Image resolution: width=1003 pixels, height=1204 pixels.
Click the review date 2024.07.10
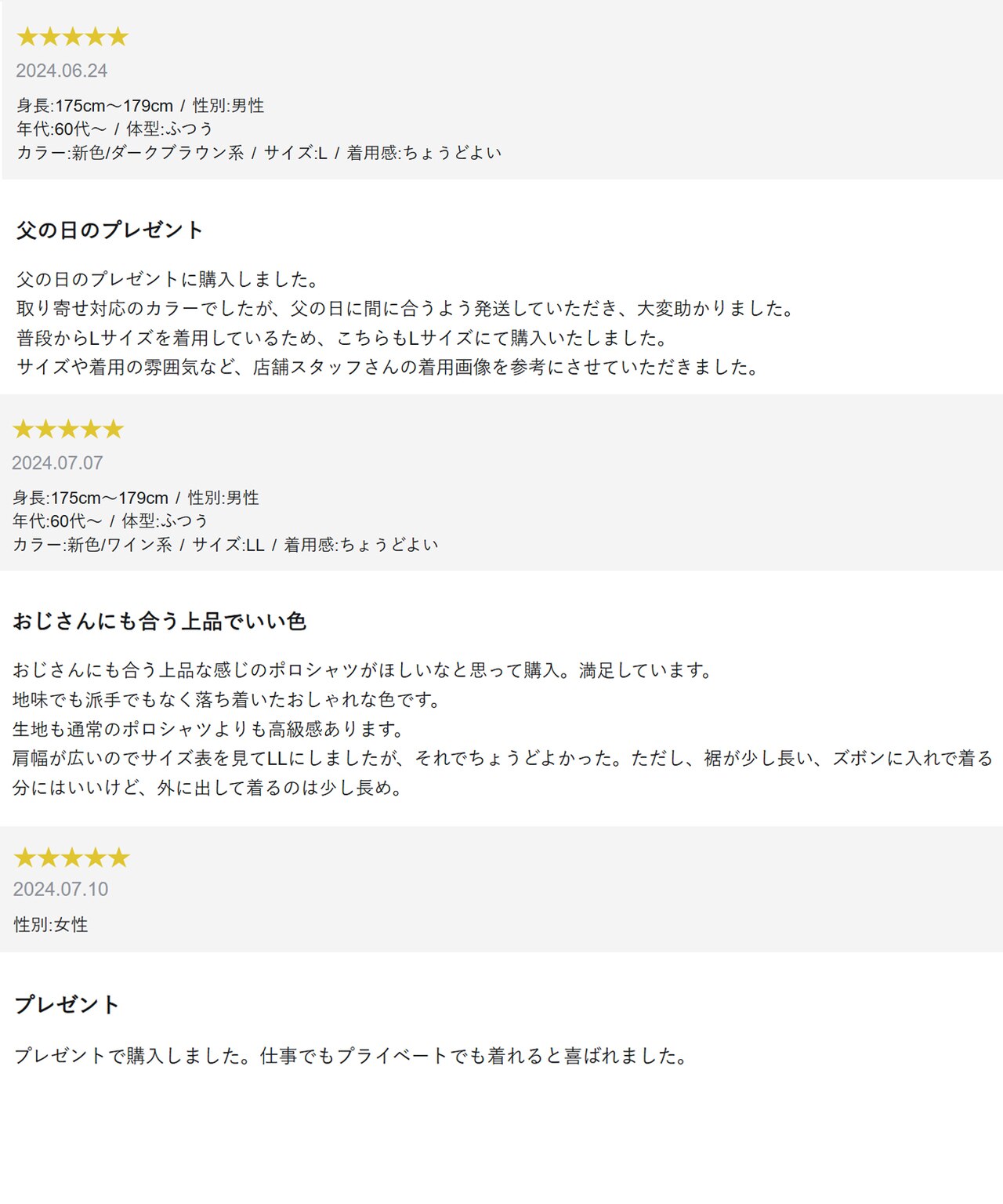pos(60,889)
